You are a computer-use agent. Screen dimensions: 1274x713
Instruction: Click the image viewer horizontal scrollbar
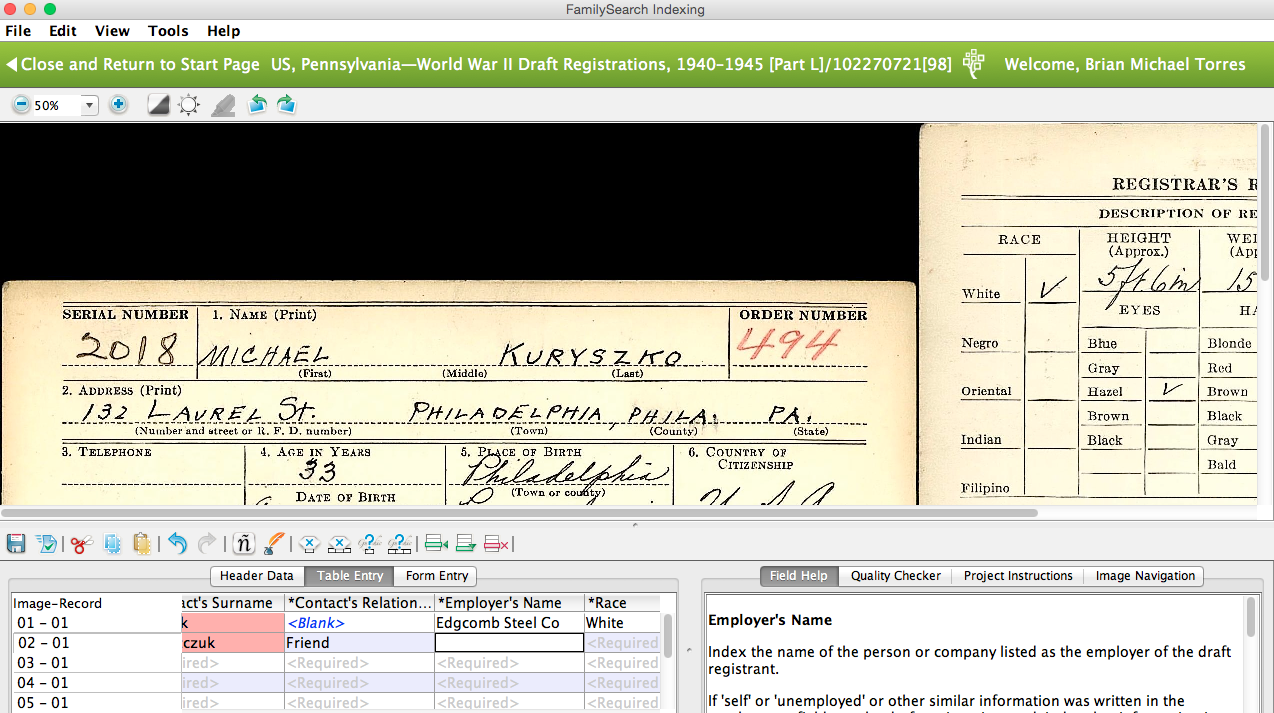(520, 513)
